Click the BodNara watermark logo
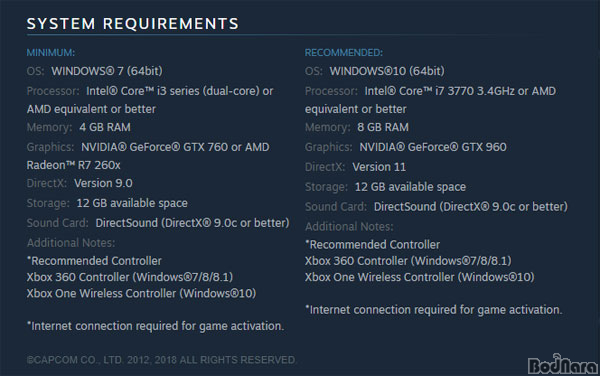This screenshot has height=376, width=600. point(562,364)
